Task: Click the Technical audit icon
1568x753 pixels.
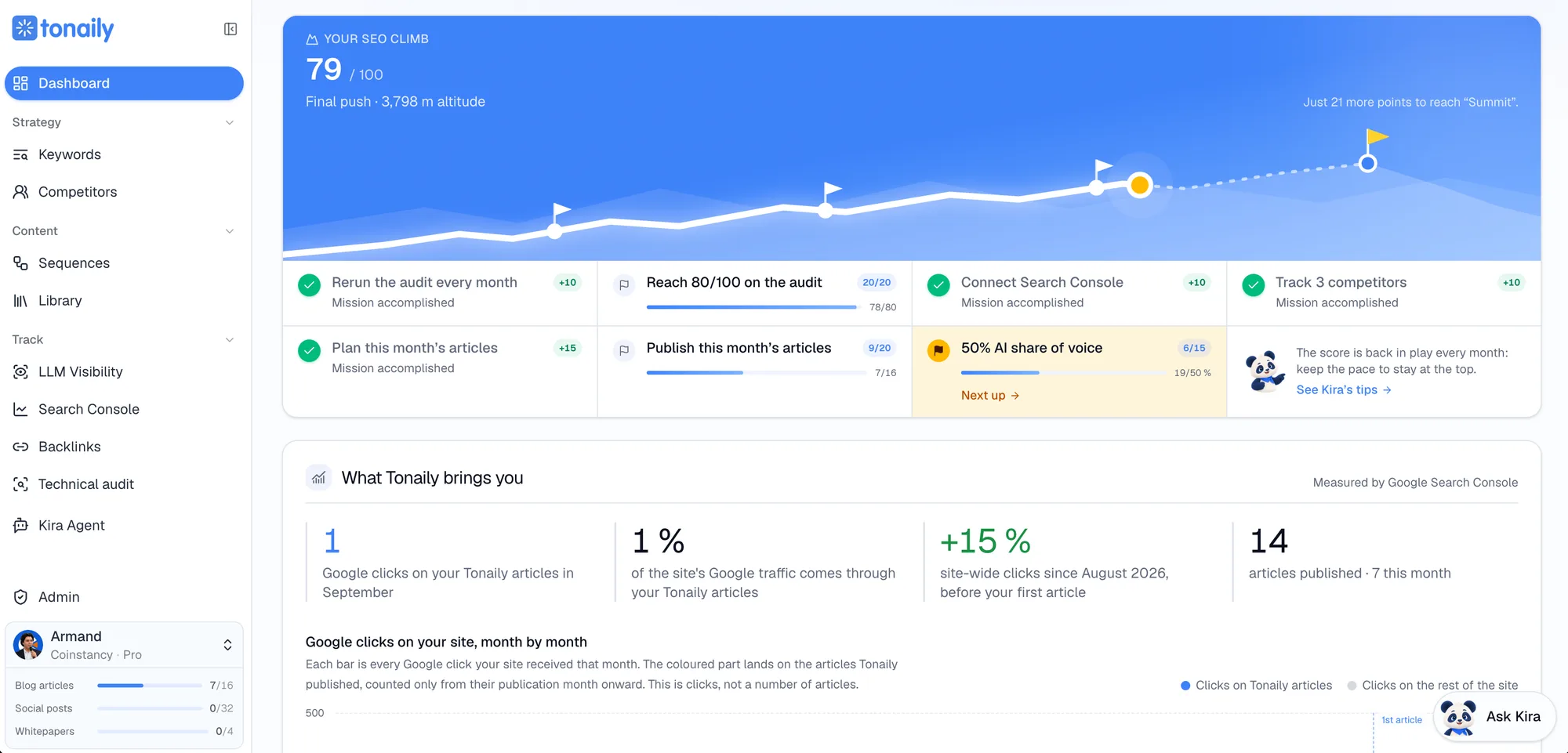Action: click(21, 484)
